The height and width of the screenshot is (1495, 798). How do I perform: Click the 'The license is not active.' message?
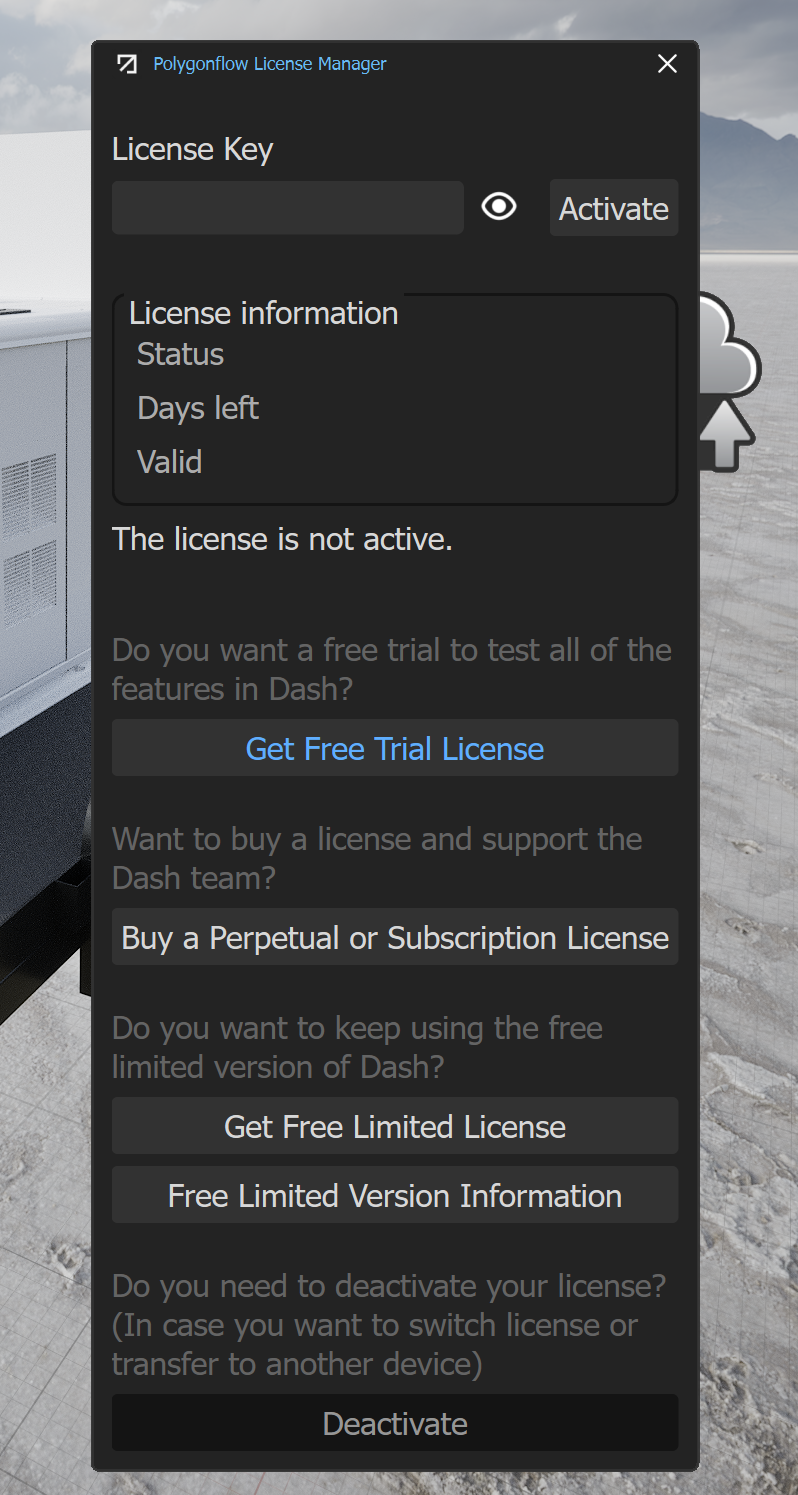pyautogui.click(x=282, y=539)
